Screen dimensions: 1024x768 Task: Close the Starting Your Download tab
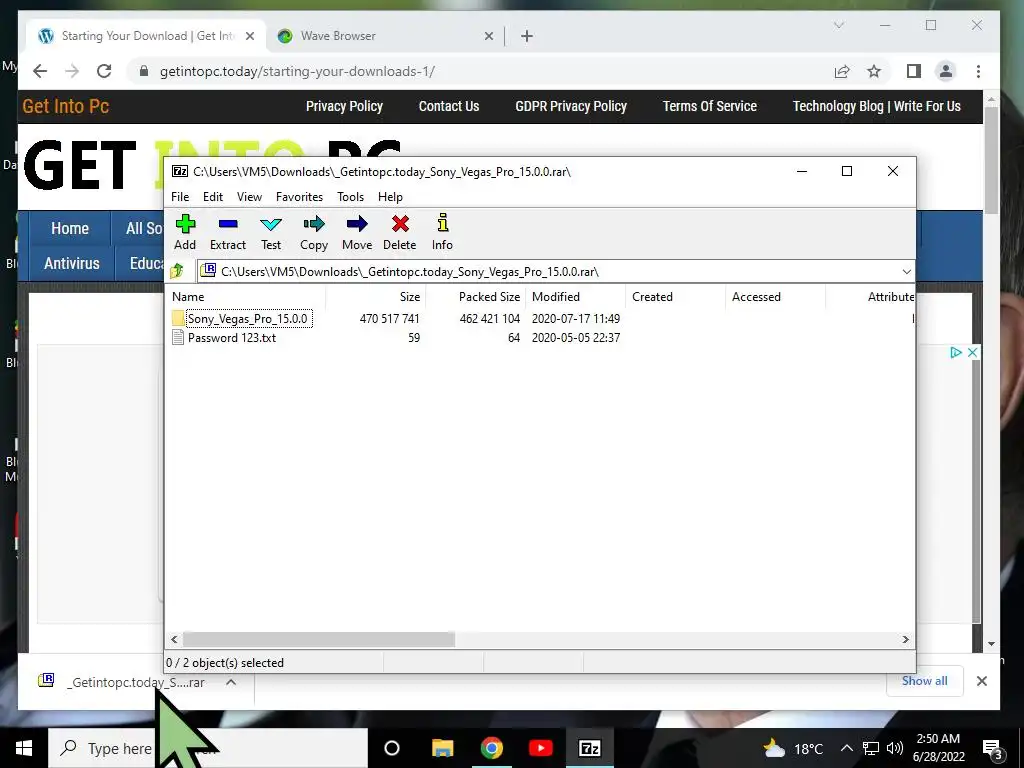click(249, 36)
